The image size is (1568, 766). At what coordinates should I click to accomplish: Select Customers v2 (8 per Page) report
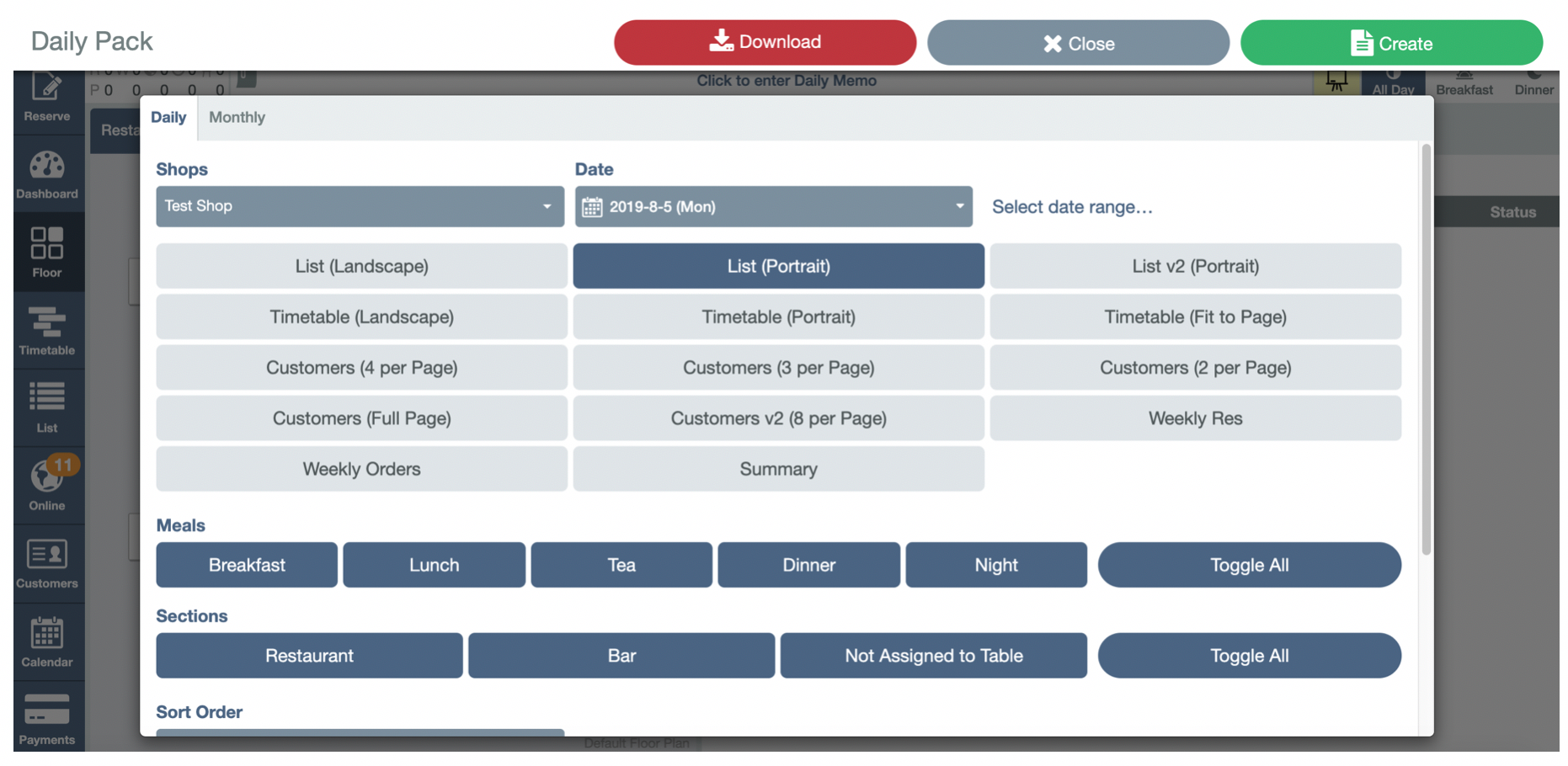click(778, 418)
